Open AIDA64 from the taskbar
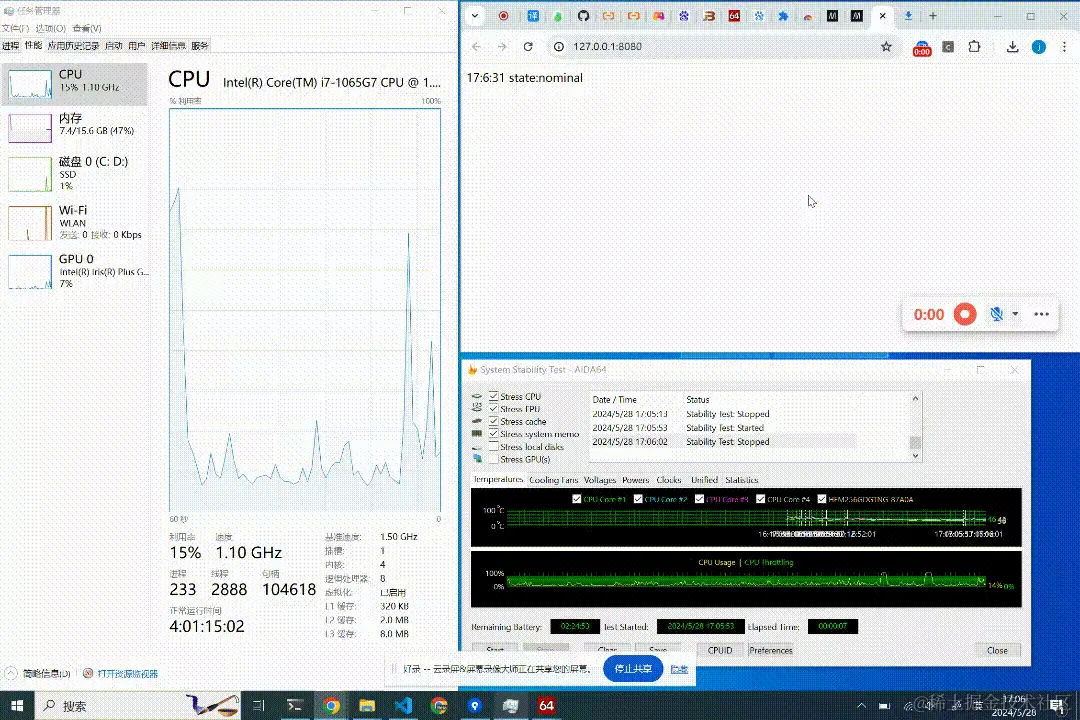The height and width of the screenshot is (720, 1080). point(547,706)
